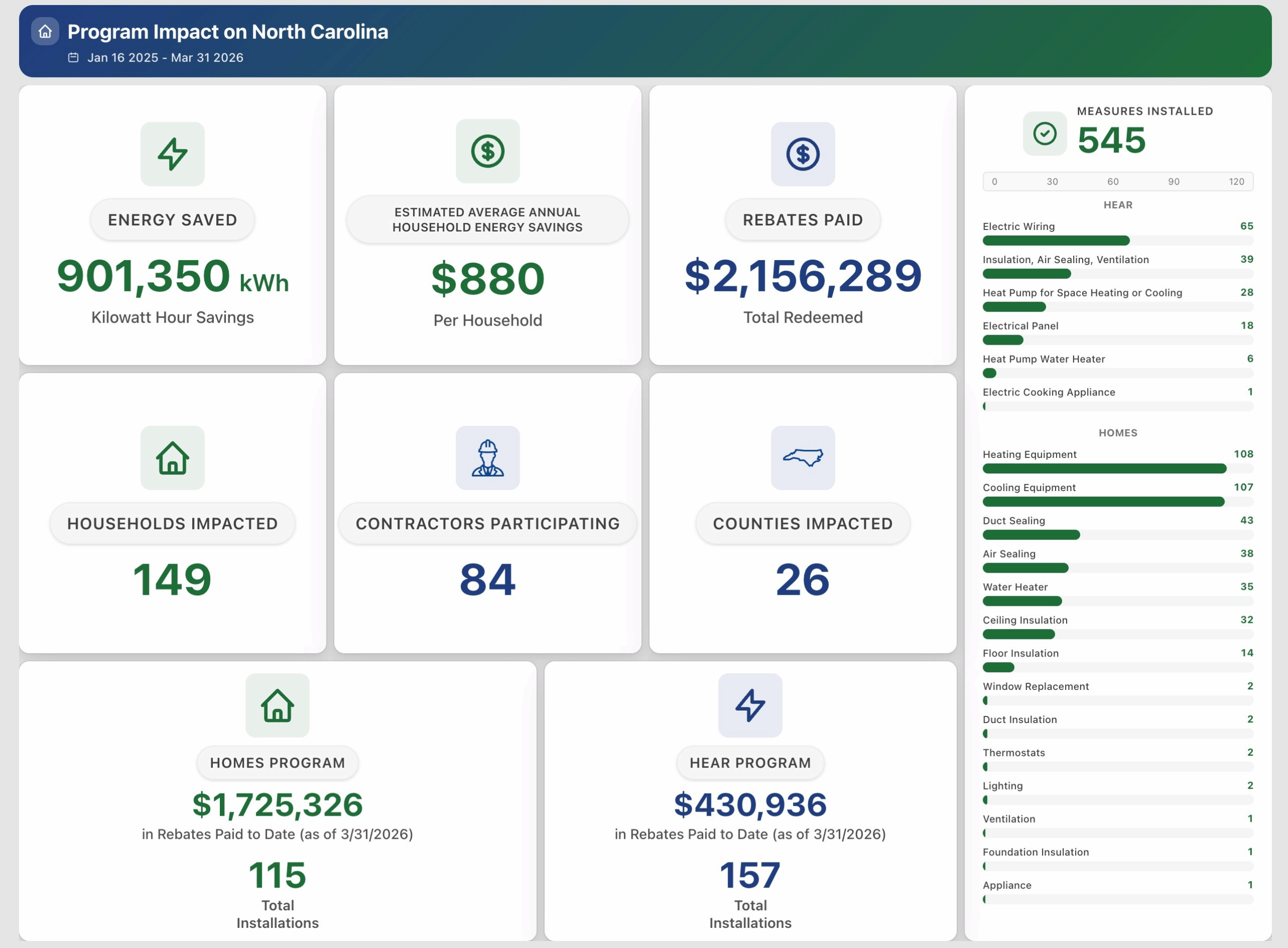Image resolution: width=1288 pixels, height=948 pixels.
Task: Click the $1,725,326 HOMES rebates amount
Action: click(x=278, y=804)
